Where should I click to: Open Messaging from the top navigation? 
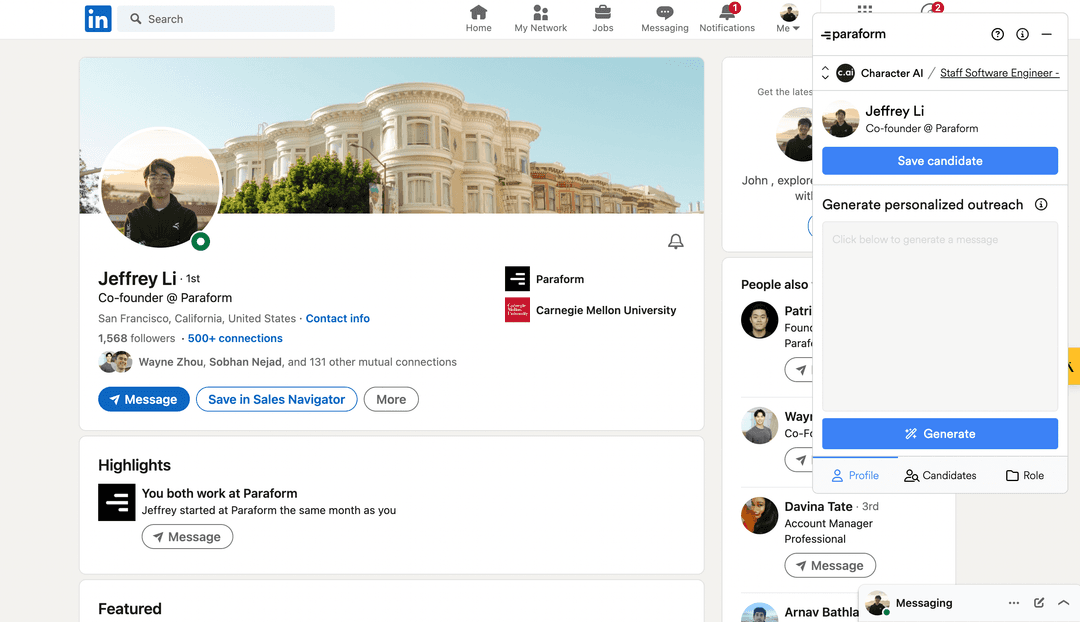tap(664, 18)
